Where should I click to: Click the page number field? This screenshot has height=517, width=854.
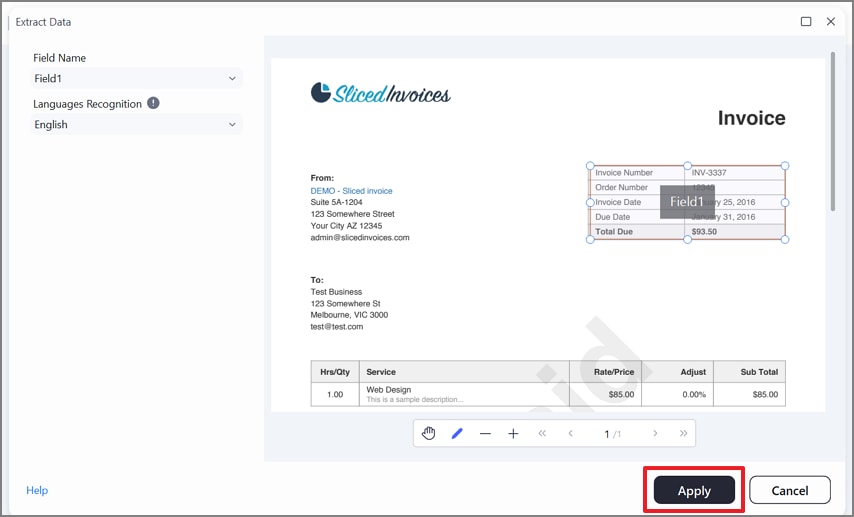pos(612,434)
